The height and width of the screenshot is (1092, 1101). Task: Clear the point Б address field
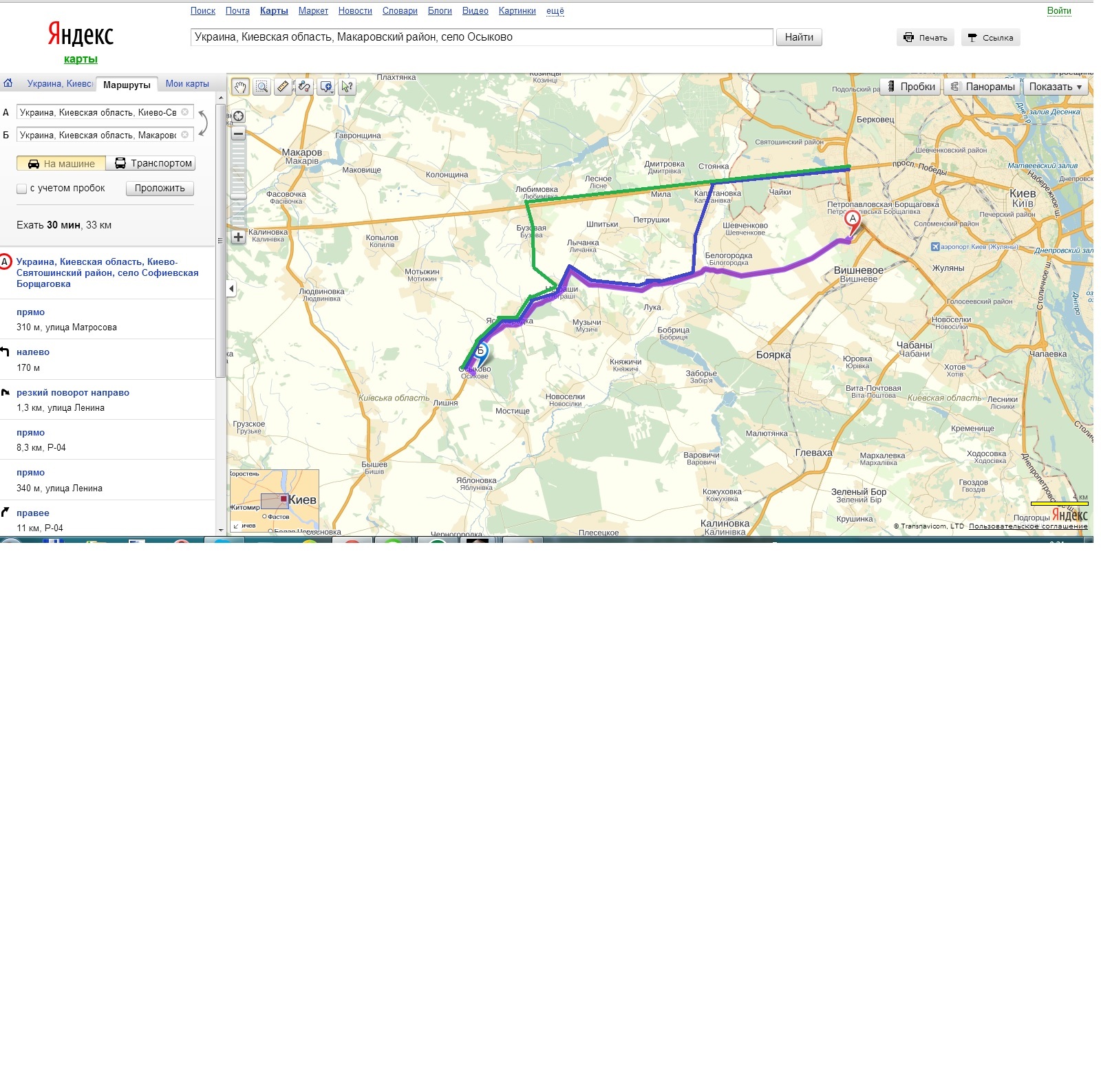184,135
